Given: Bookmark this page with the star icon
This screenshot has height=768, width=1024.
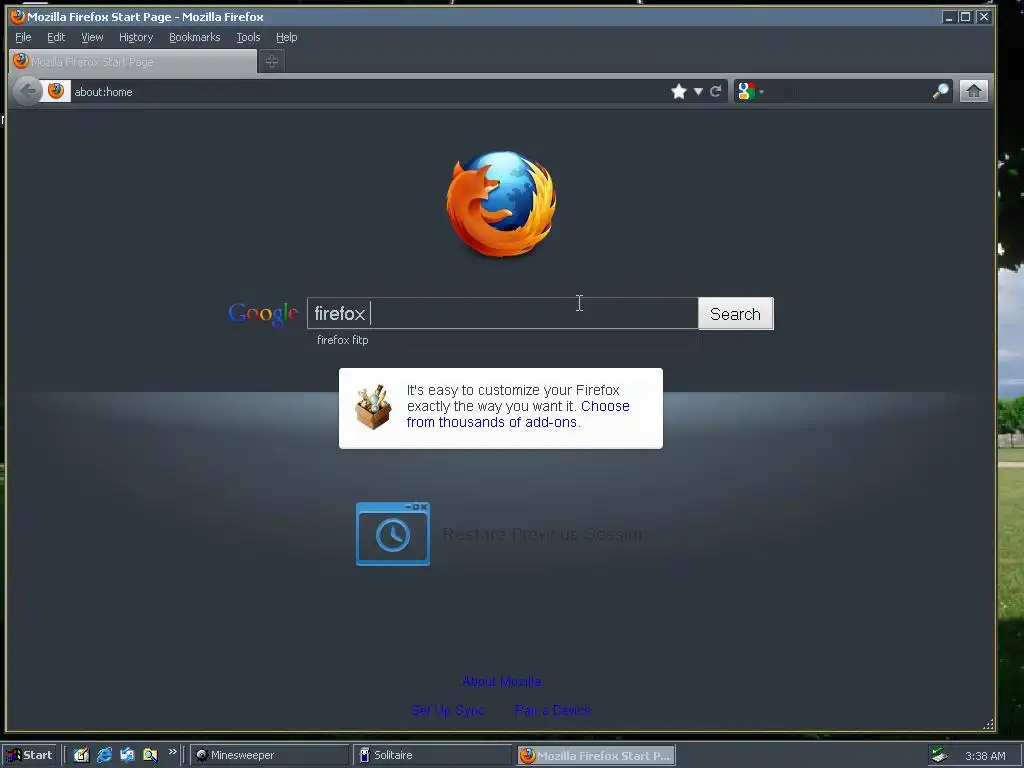Looking at the screenshot, I should tap(679, 91).
